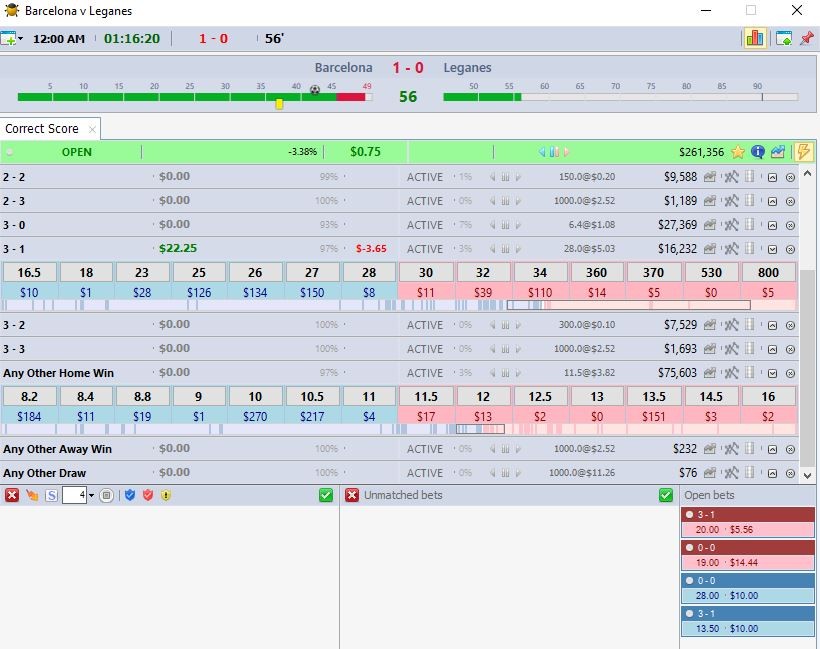The image size is (820, 649).
Task: Select the 0 - 0 lay open bet at 19.00
Action: (x=748, y=555)
